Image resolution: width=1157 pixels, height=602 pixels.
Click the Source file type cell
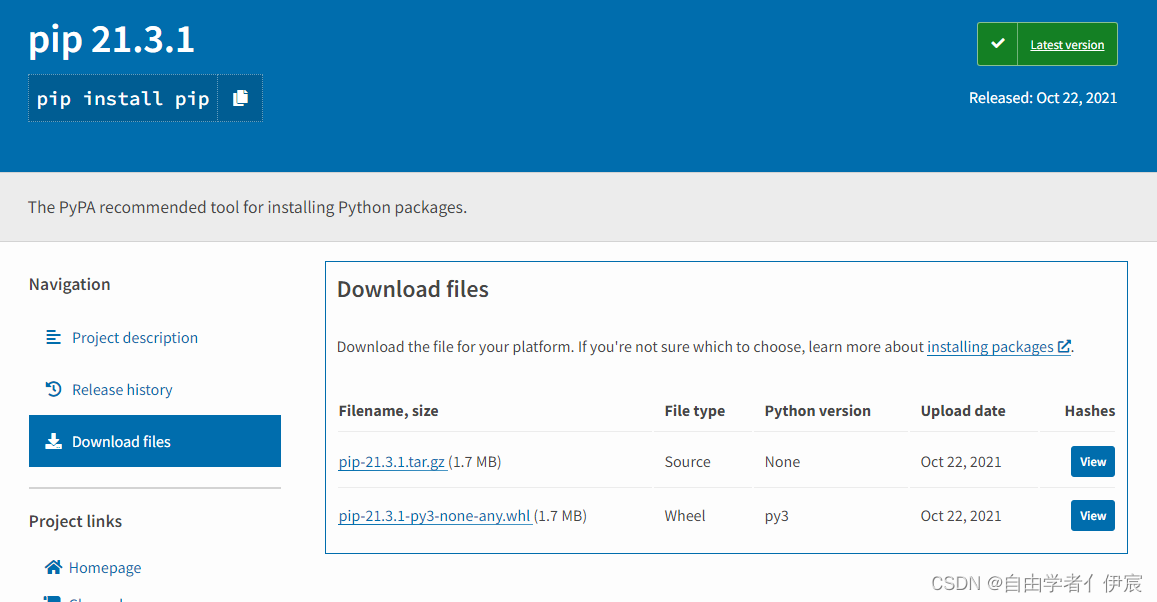point(688,462)
